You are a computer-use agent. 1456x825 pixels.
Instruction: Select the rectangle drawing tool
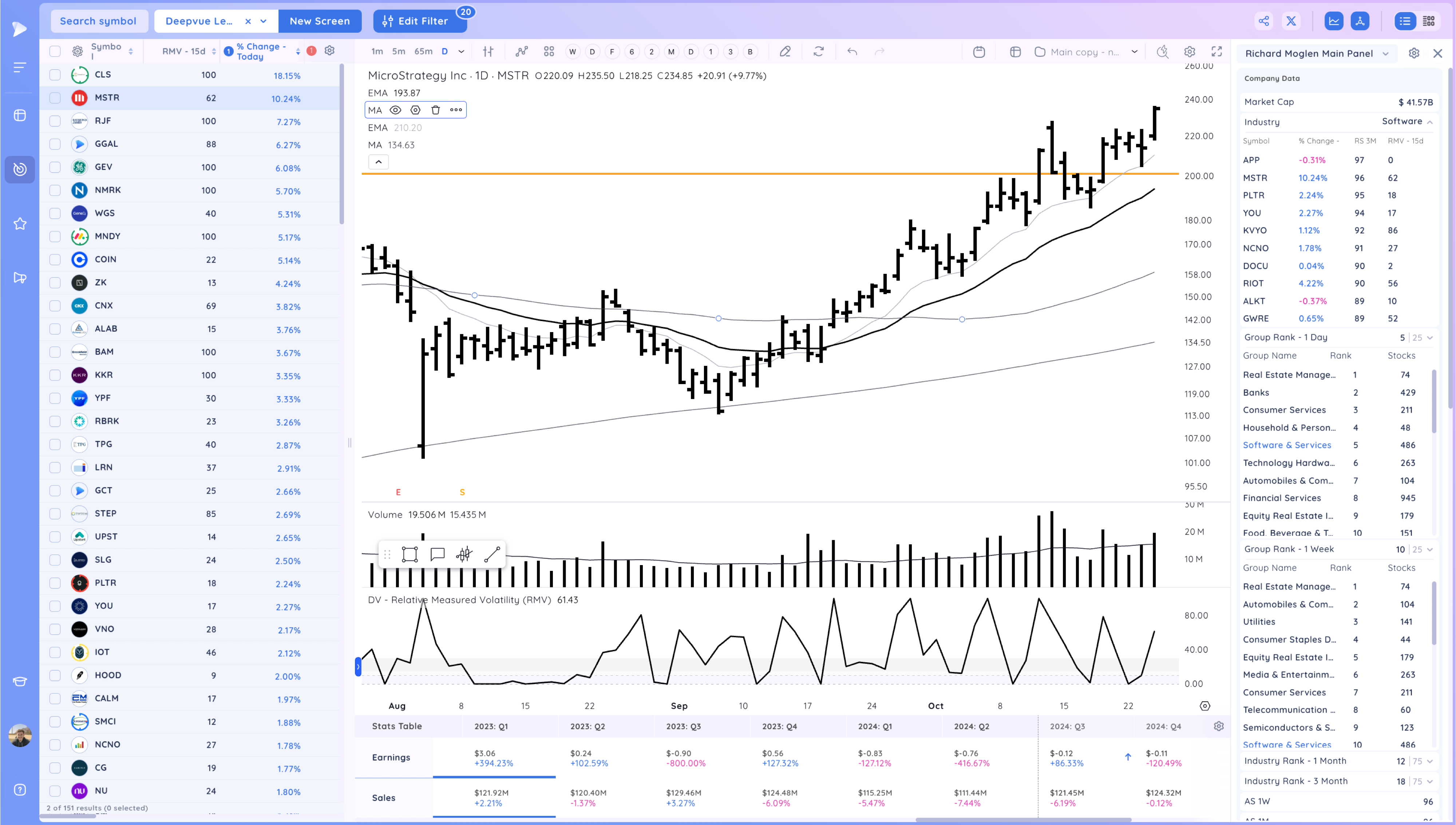(409, 554)
